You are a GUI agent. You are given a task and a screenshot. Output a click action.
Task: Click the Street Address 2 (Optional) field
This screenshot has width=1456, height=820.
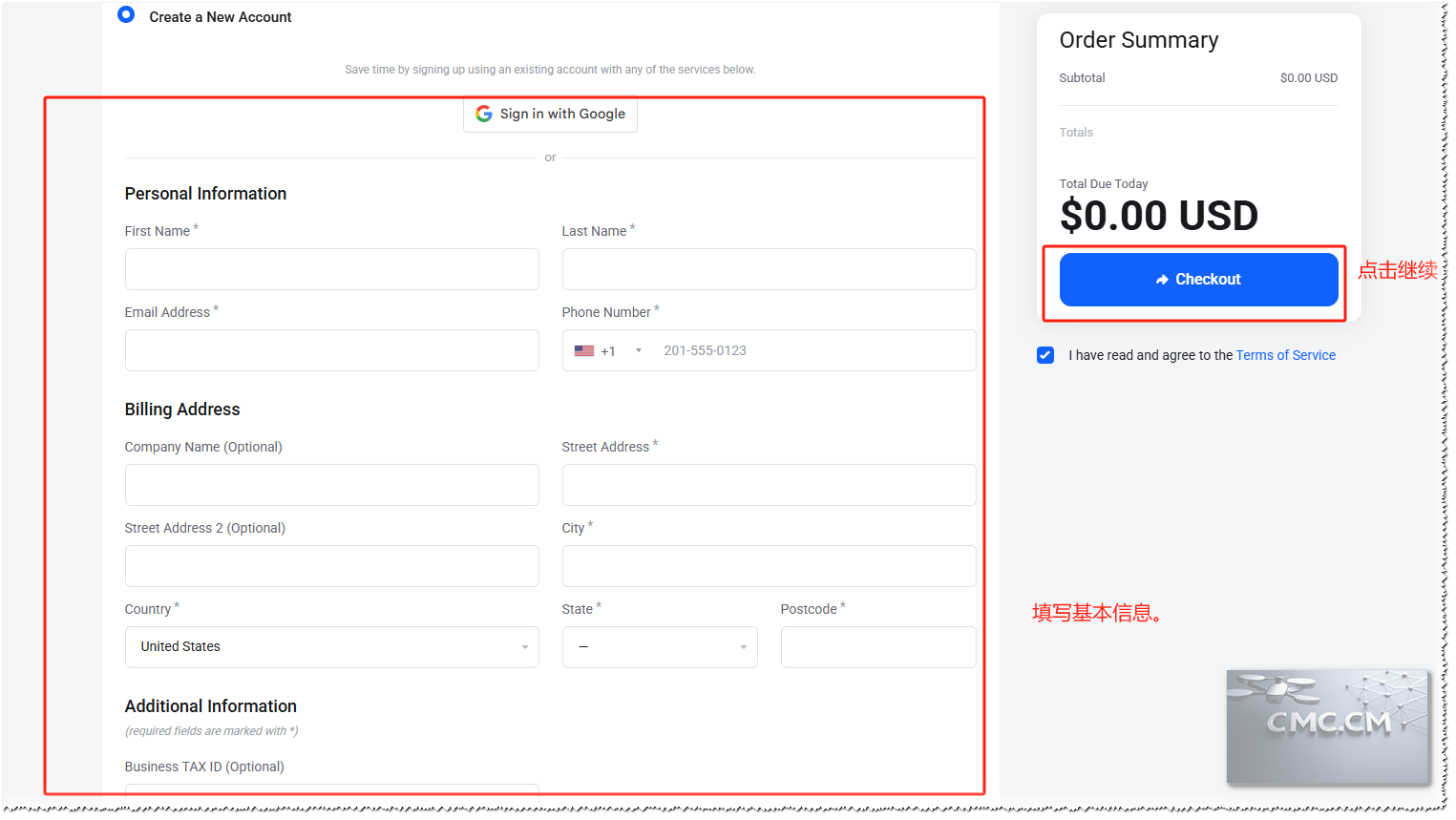pyautogui.click(x=331, y=566)
